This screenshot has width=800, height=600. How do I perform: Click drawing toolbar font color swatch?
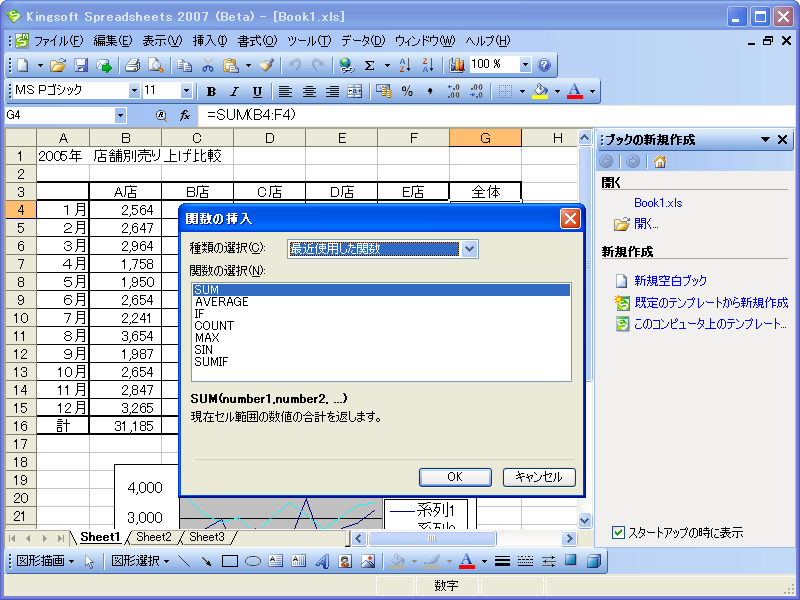click(x=466, y=562)
